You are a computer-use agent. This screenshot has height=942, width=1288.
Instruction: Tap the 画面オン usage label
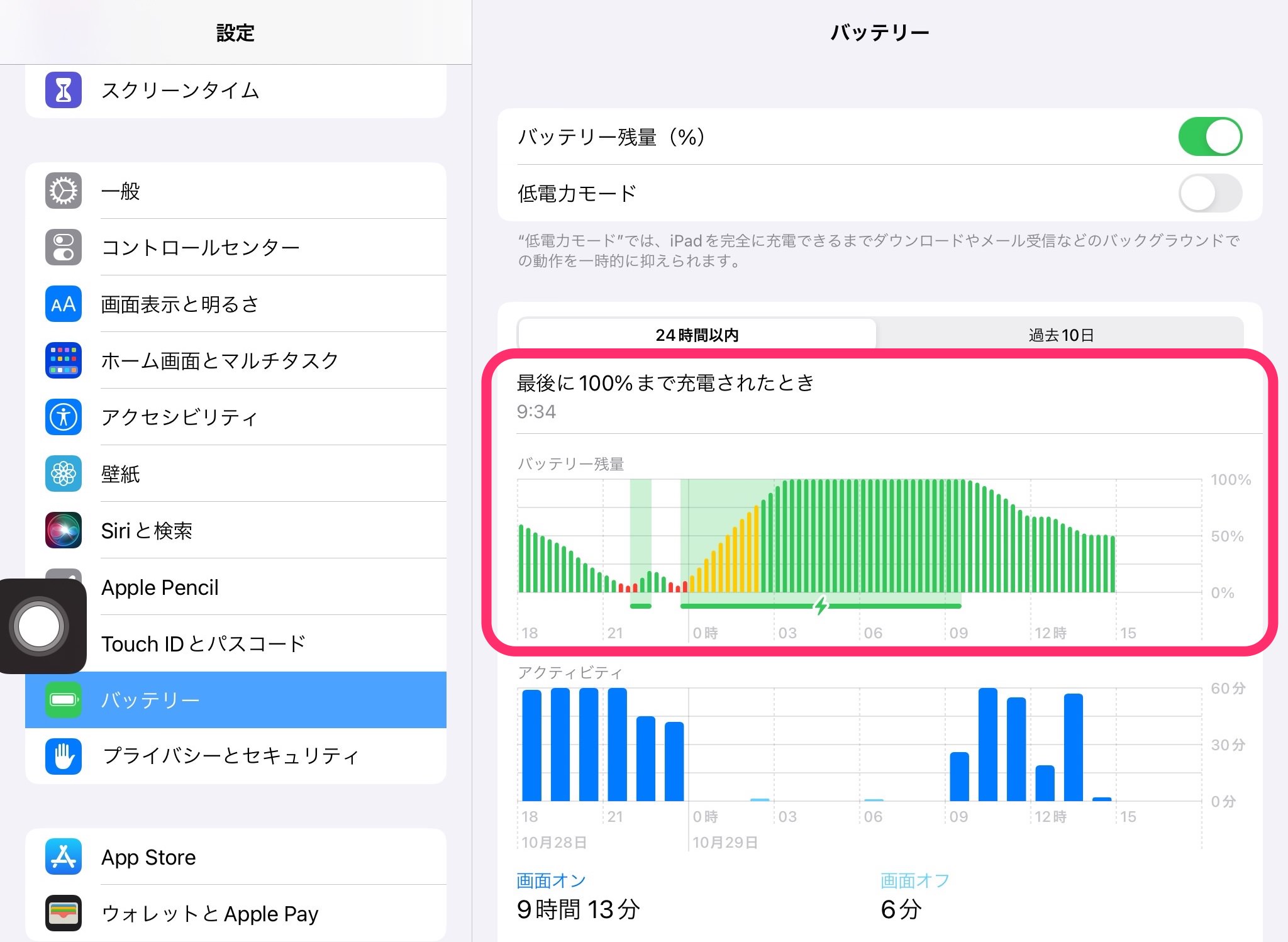[551, 880]
